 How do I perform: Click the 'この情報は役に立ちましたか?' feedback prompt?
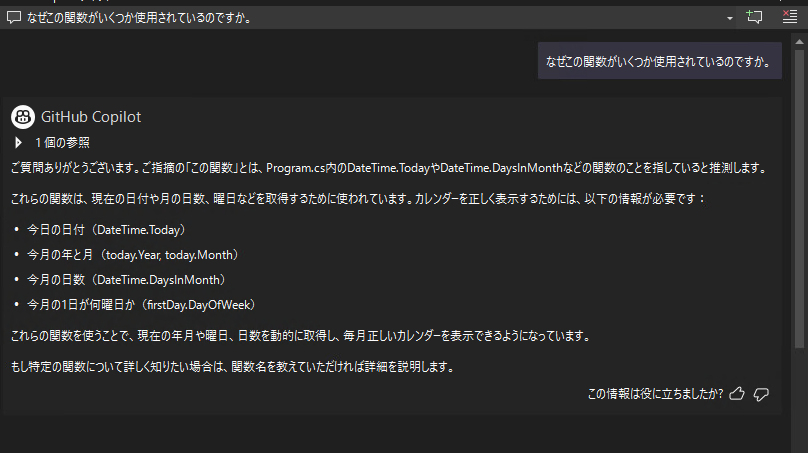tap(656, 394)
